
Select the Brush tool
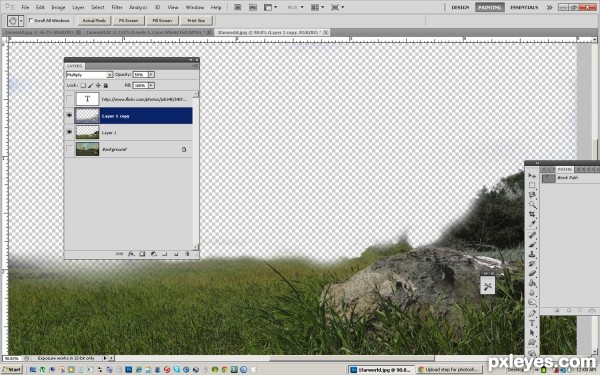[x=532, y=245]
